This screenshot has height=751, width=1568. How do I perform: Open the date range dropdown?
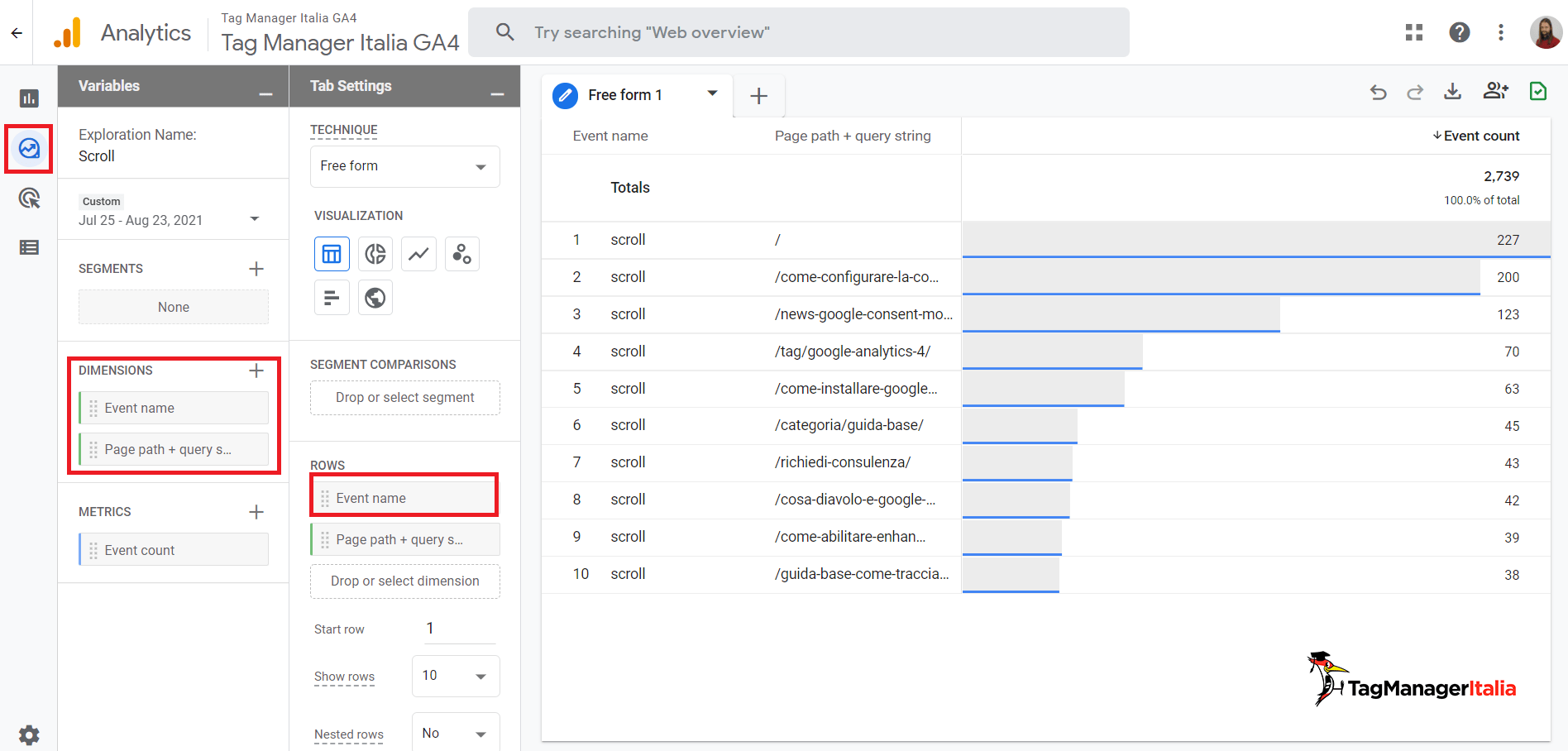pos(255,219)
